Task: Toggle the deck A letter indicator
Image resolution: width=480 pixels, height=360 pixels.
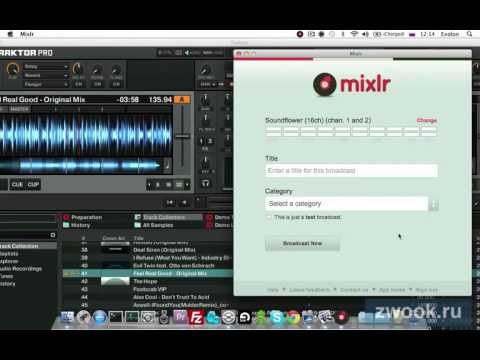Action: coord(182,100)
